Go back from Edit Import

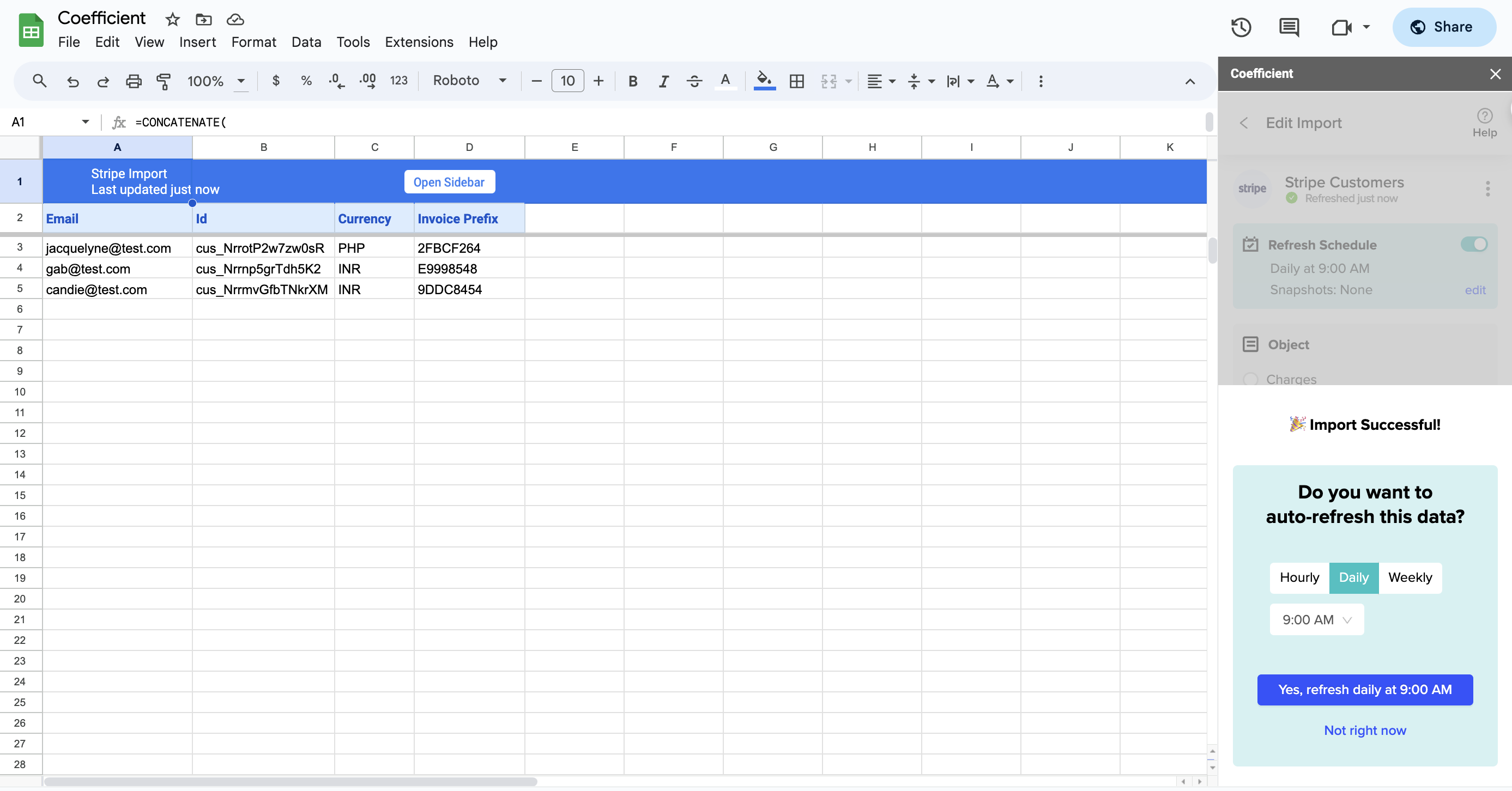1244,123
